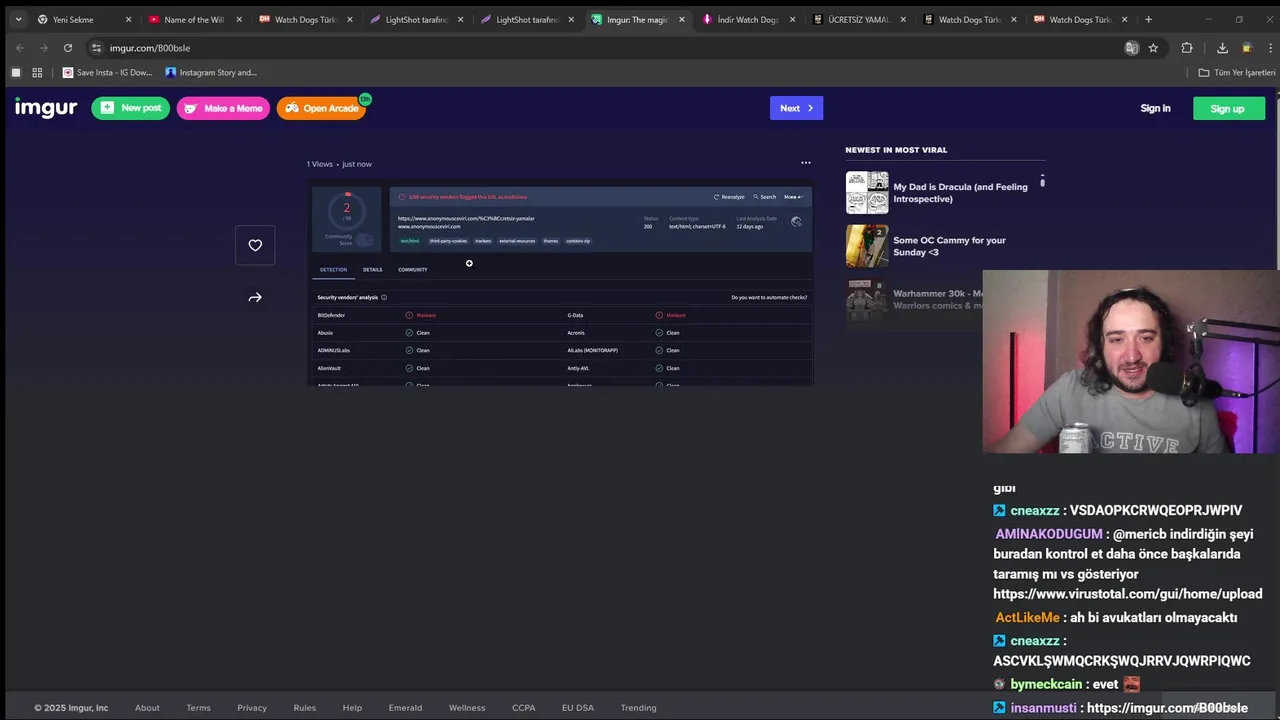Click the virustotal.com link in chat

click(x=1127, y=594)
